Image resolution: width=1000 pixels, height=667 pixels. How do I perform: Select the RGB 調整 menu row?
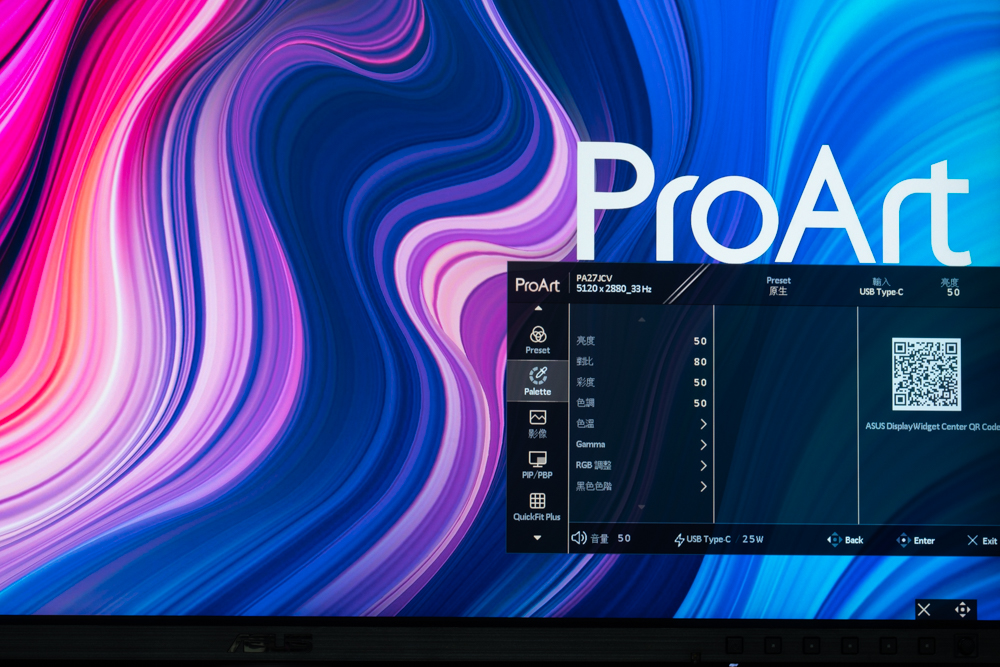641,465
